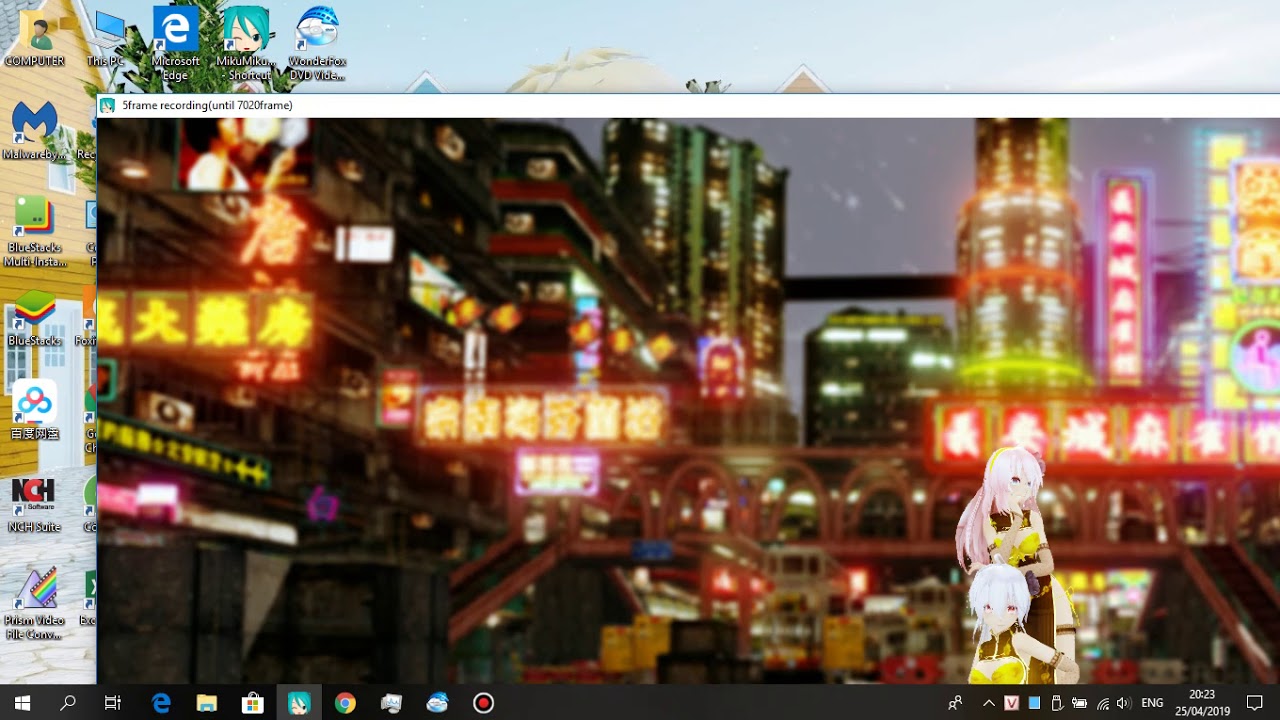
Task: Open BlueStacks Multi-Instance desktop shortcut
Action: tap(34, 231)
